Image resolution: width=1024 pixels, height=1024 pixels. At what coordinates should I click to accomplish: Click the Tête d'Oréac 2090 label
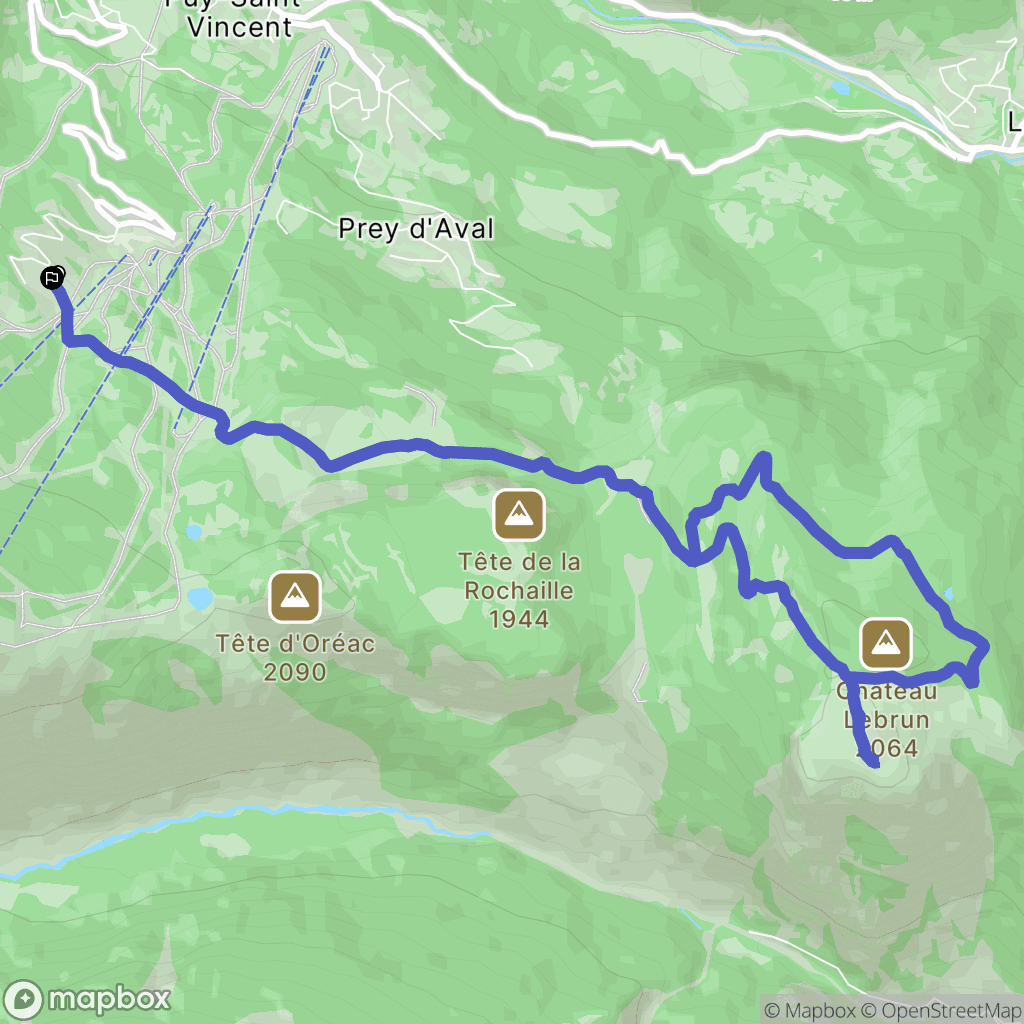[x=295, y=658]
